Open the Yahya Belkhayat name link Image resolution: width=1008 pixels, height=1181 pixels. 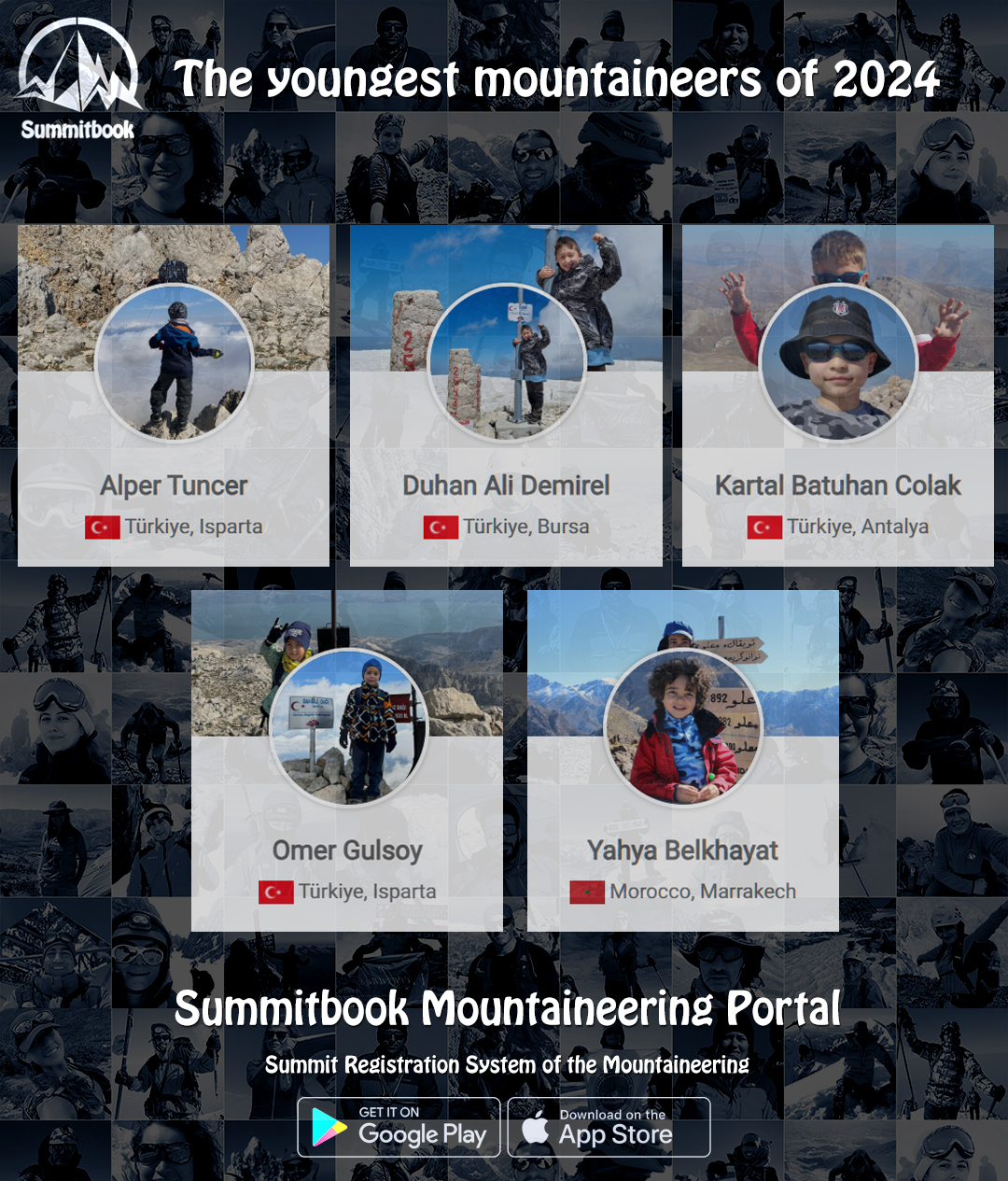point(682,851)
